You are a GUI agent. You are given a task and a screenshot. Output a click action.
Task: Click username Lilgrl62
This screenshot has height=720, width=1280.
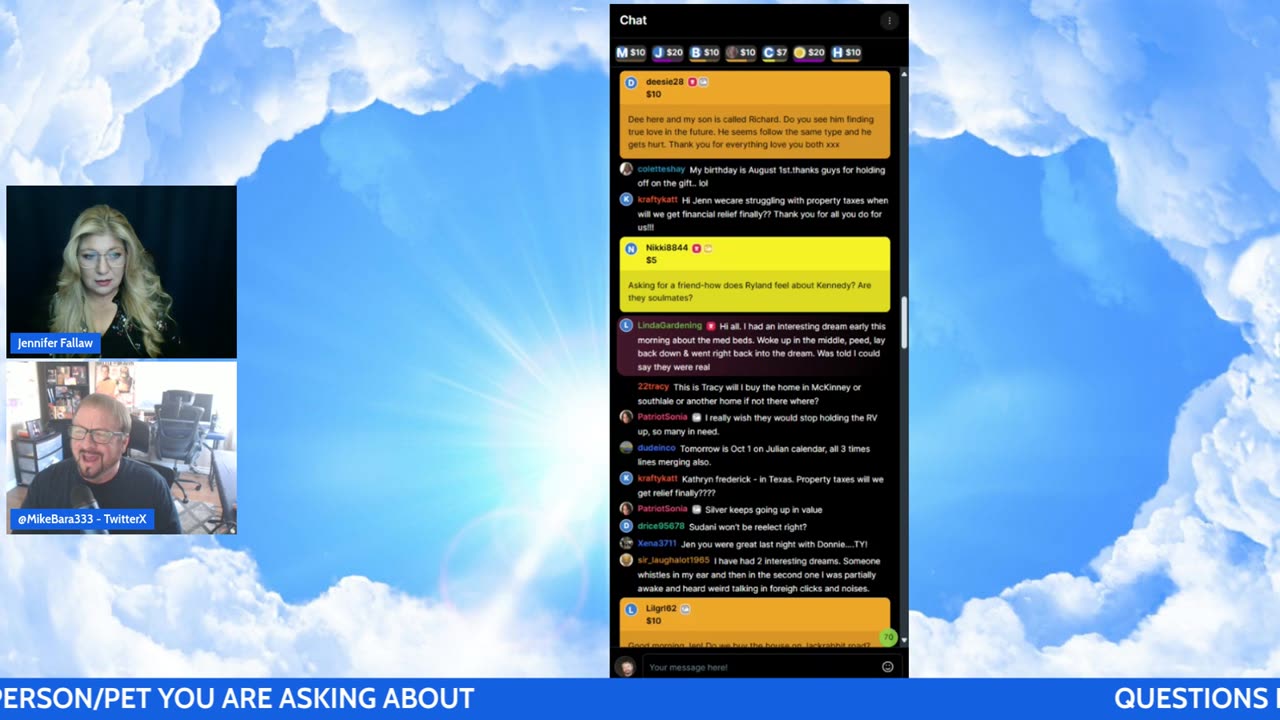click(x=661, y=609)
